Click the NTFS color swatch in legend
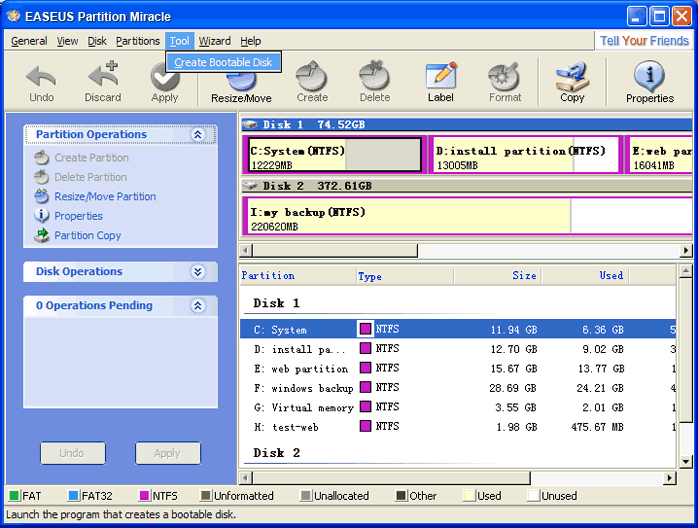This screenshot has width=698, height=528. [x=144, y=496]
